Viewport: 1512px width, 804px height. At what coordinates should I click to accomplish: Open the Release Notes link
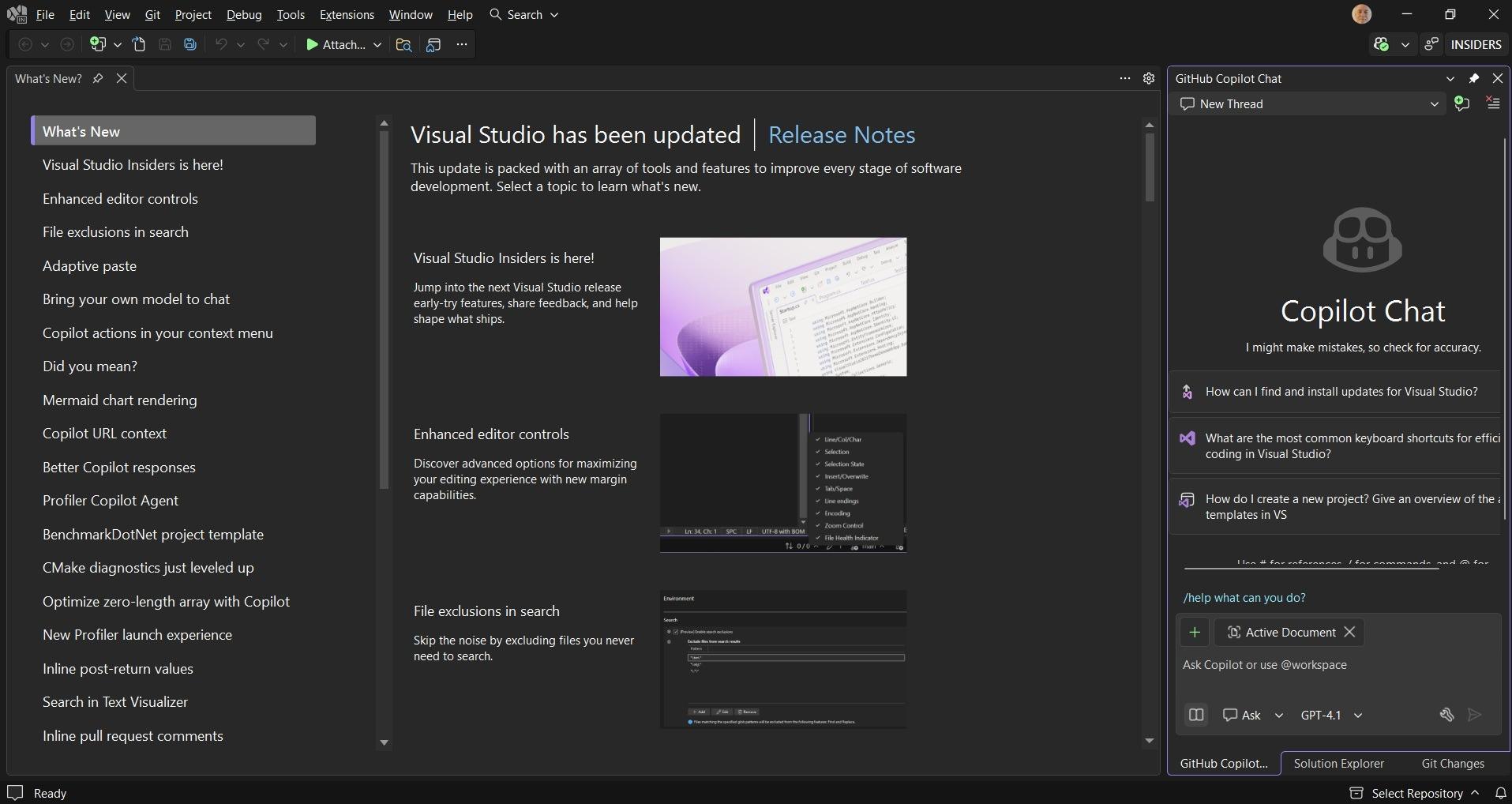point(842,135)
